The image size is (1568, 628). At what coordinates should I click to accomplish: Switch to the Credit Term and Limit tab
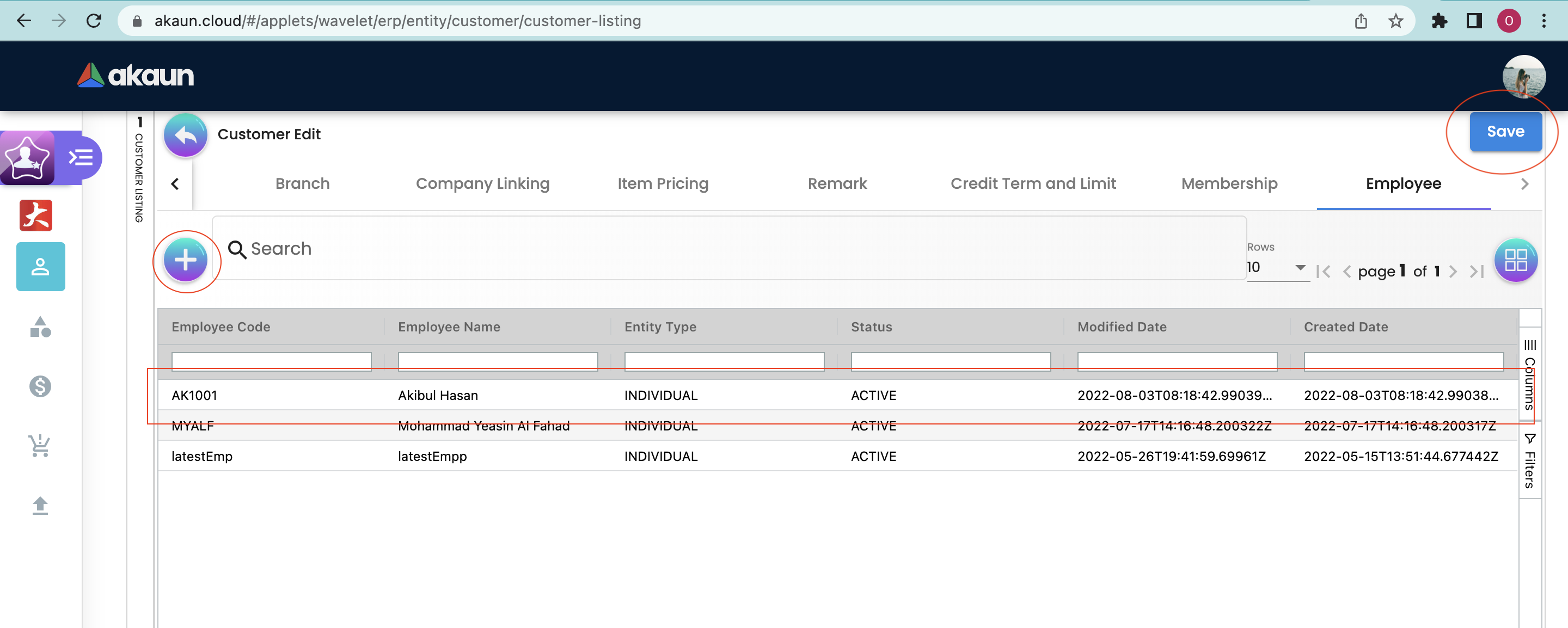(x=1032, y=184)
